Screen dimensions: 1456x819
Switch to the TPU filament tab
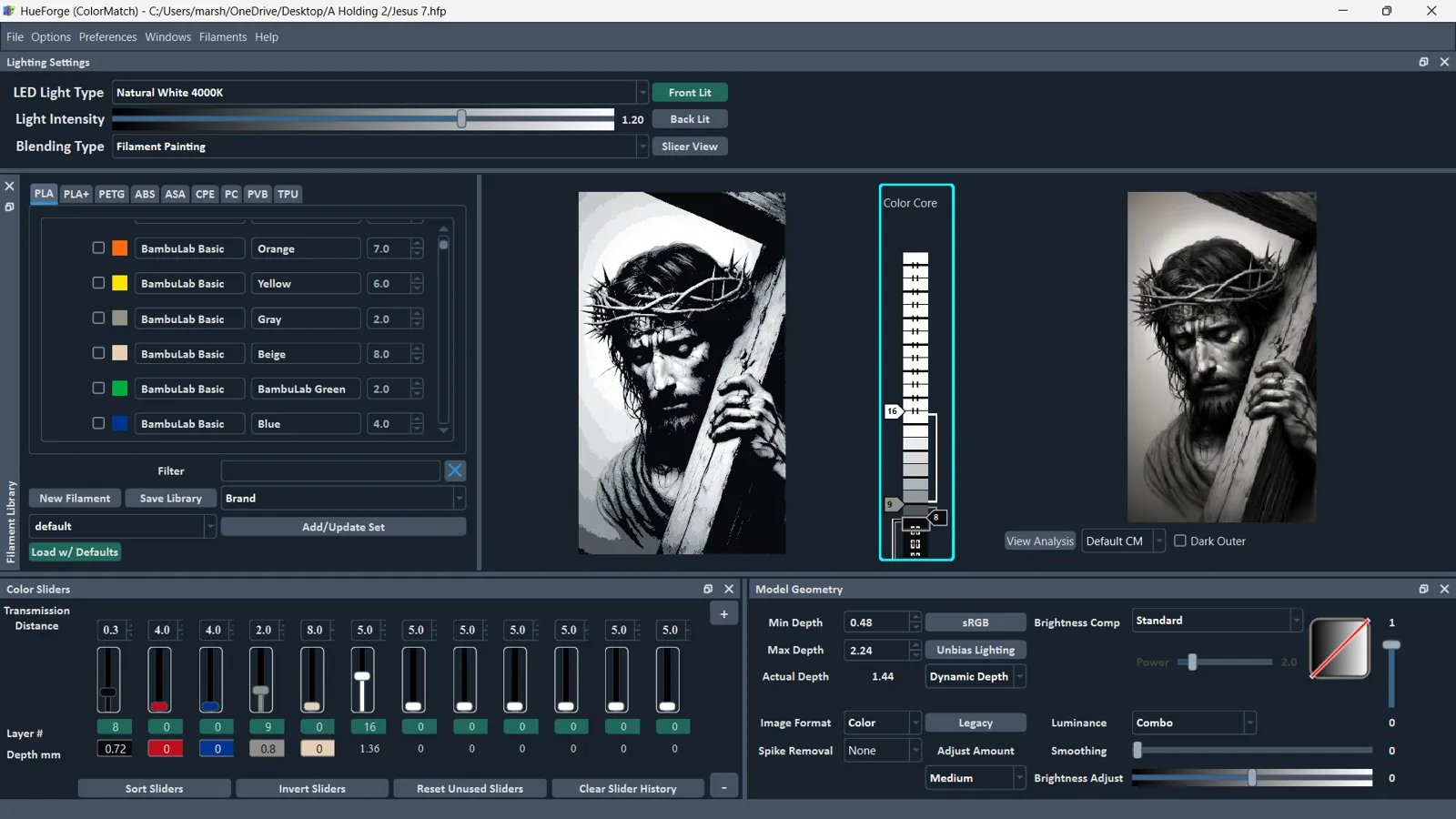pos(288,194)
